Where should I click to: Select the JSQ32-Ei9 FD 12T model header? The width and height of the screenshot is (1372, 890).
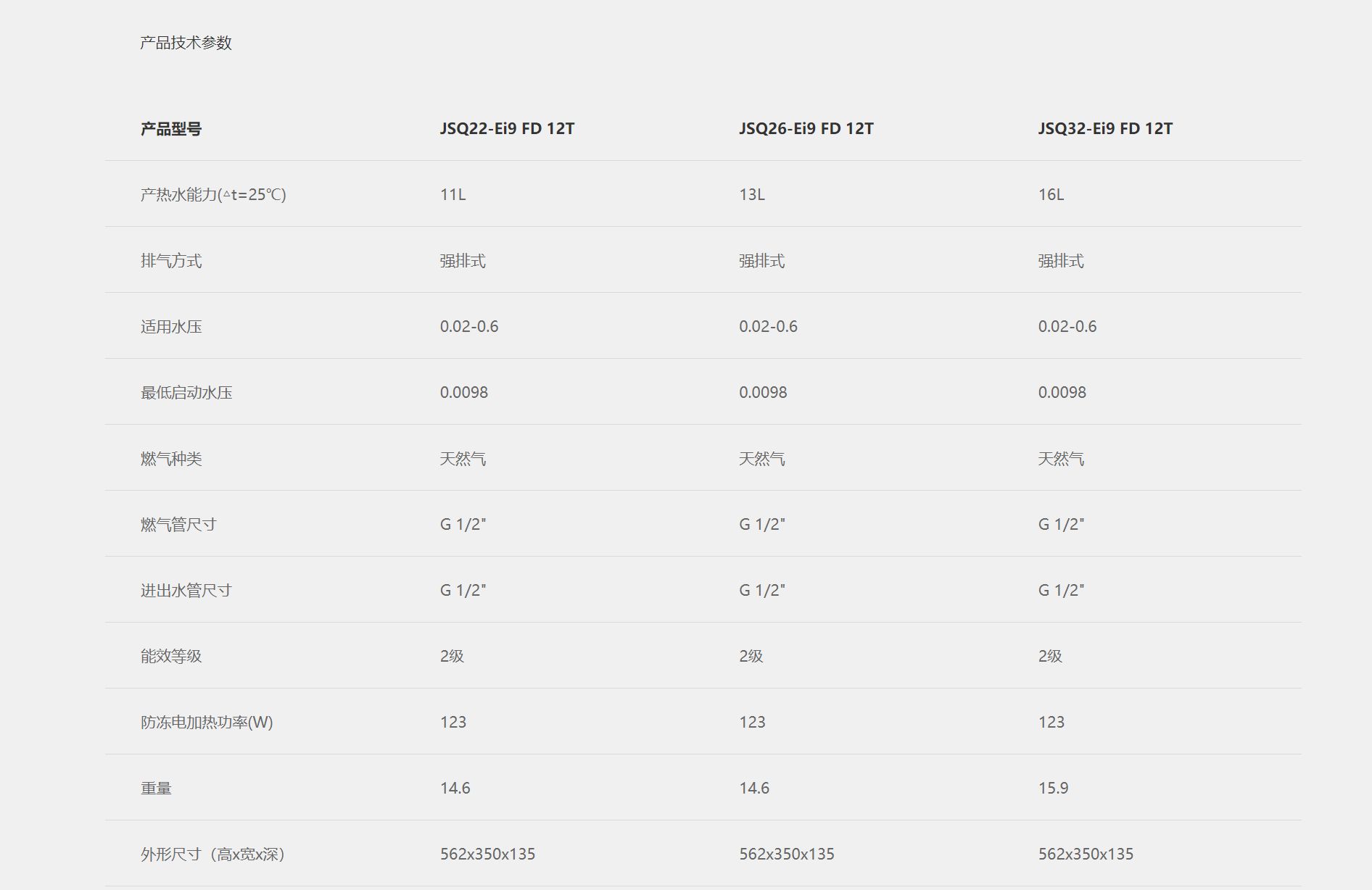(1105, 128)
